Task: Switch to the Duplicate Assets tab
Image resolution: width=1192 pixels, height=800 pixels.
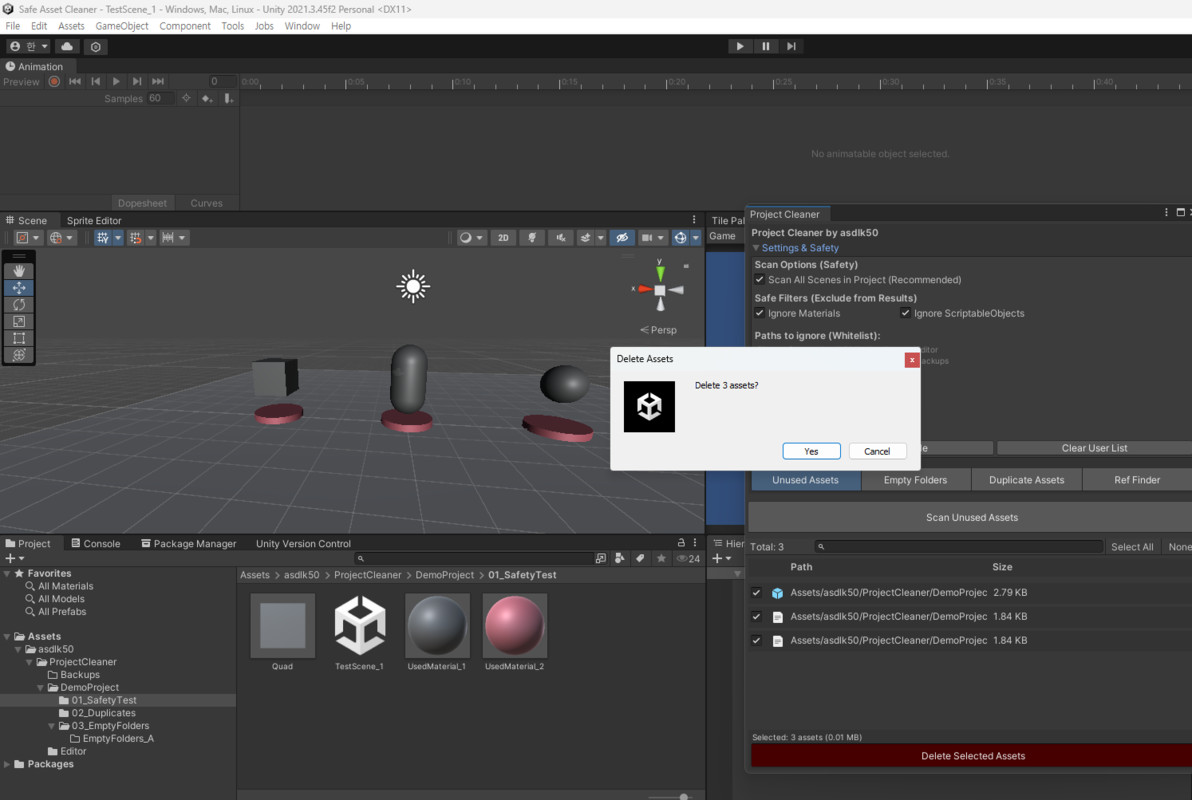Action: 1026,480
